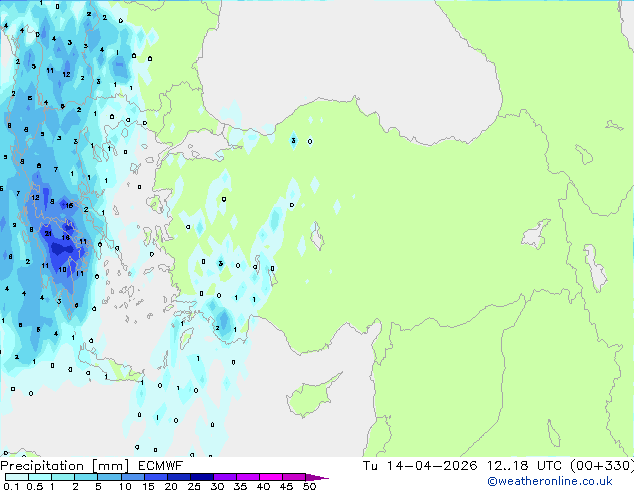
Task: Click the 'Precipitation [mm]' label
Action: 64,466
